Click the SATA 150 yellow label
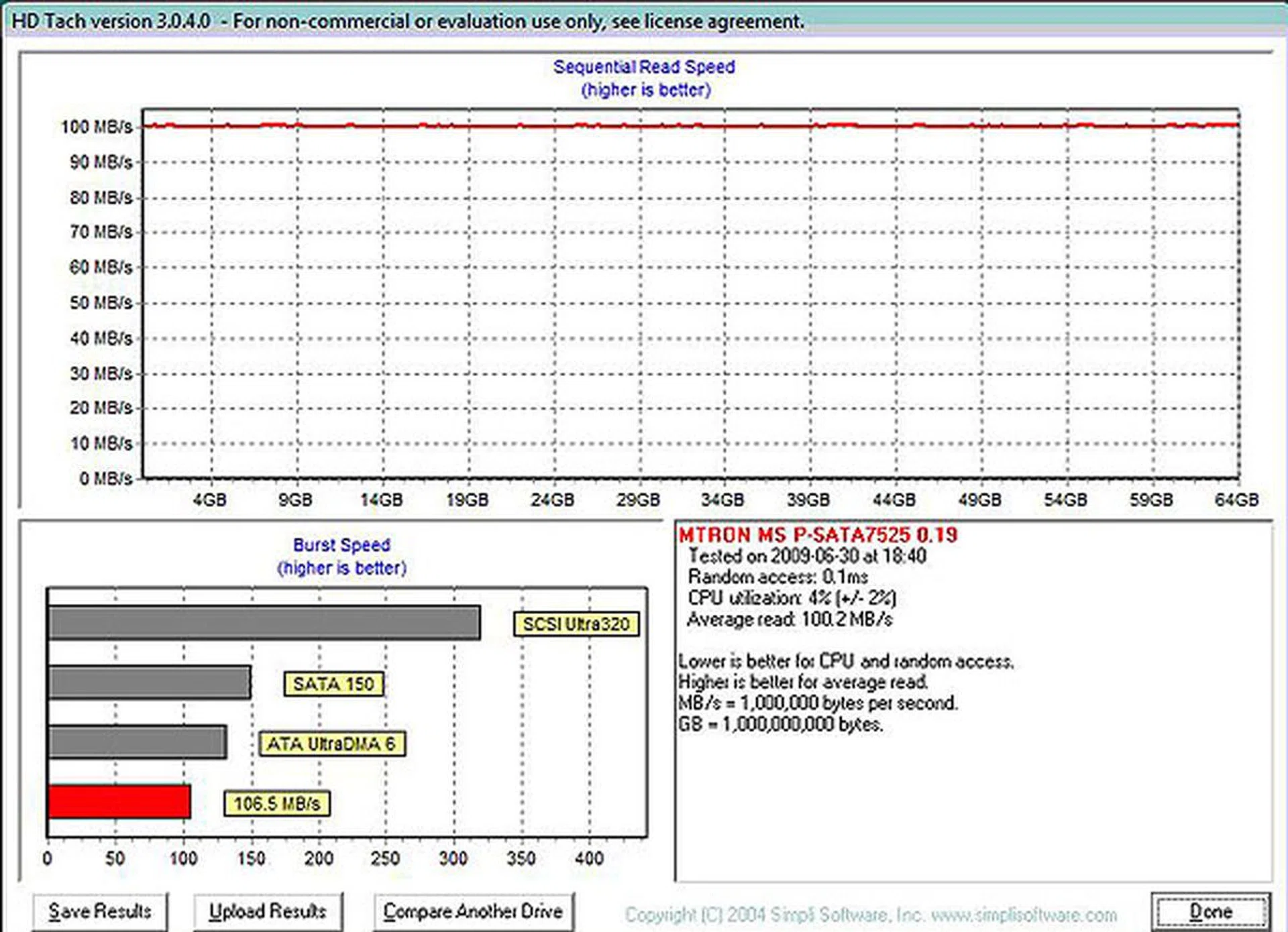The image size is (1288, 932). (x=333, y=684)
